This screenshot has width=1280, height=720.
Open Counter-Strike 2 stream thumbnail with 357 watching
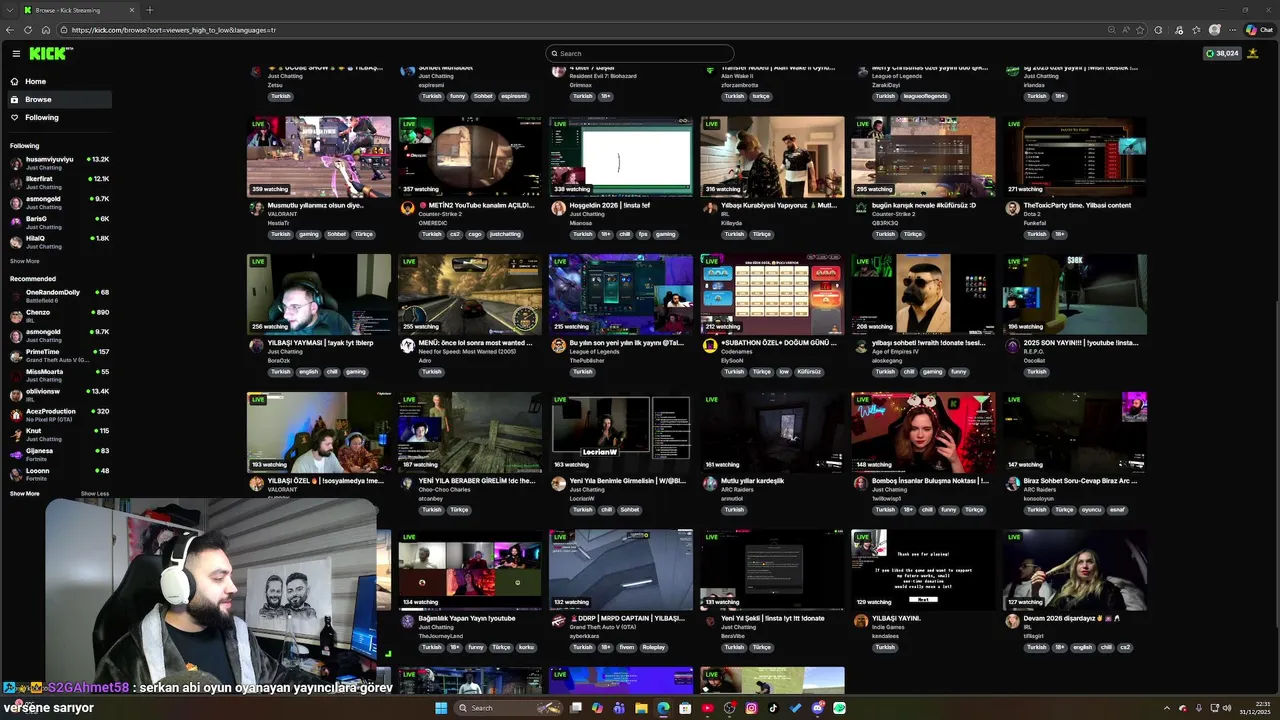(x=470, y=156)
